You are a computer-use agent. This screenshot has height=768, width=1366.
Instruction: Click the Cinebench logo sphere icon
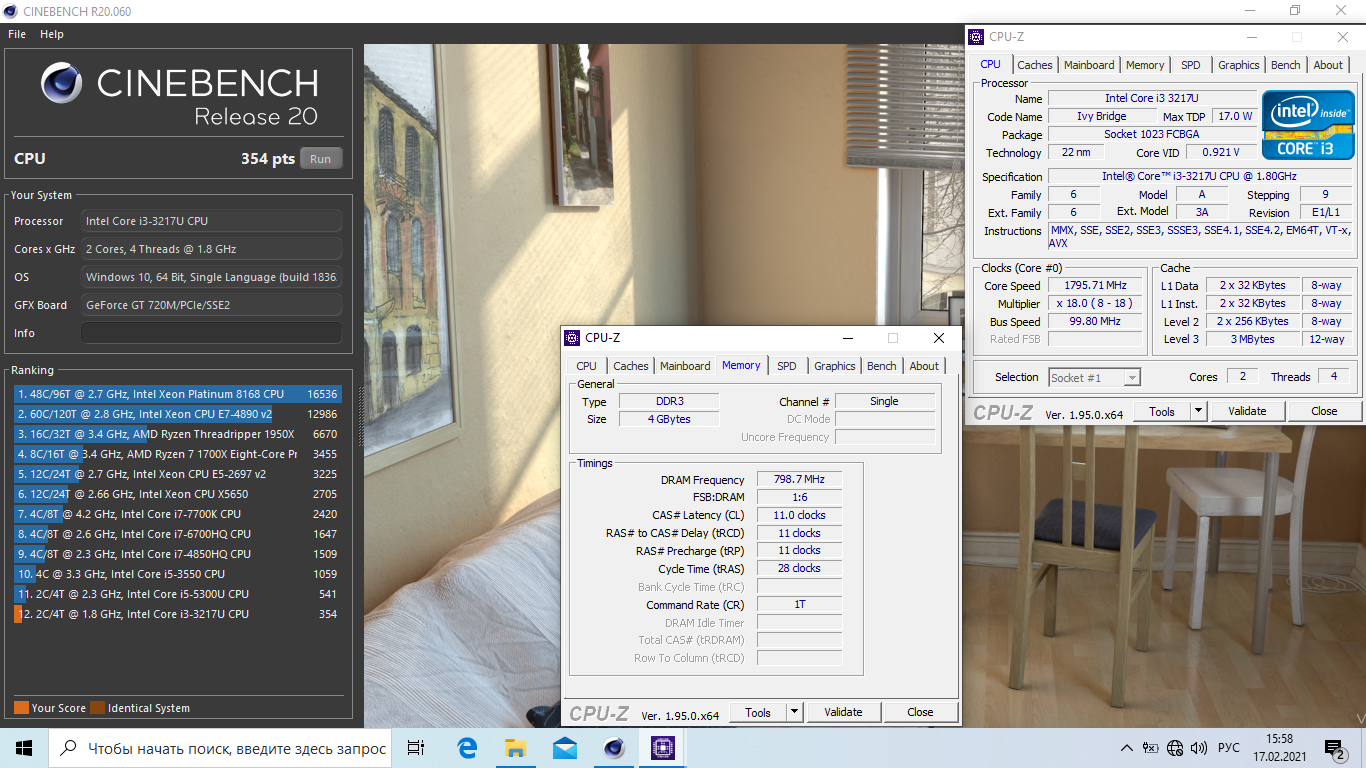[62, 83]
